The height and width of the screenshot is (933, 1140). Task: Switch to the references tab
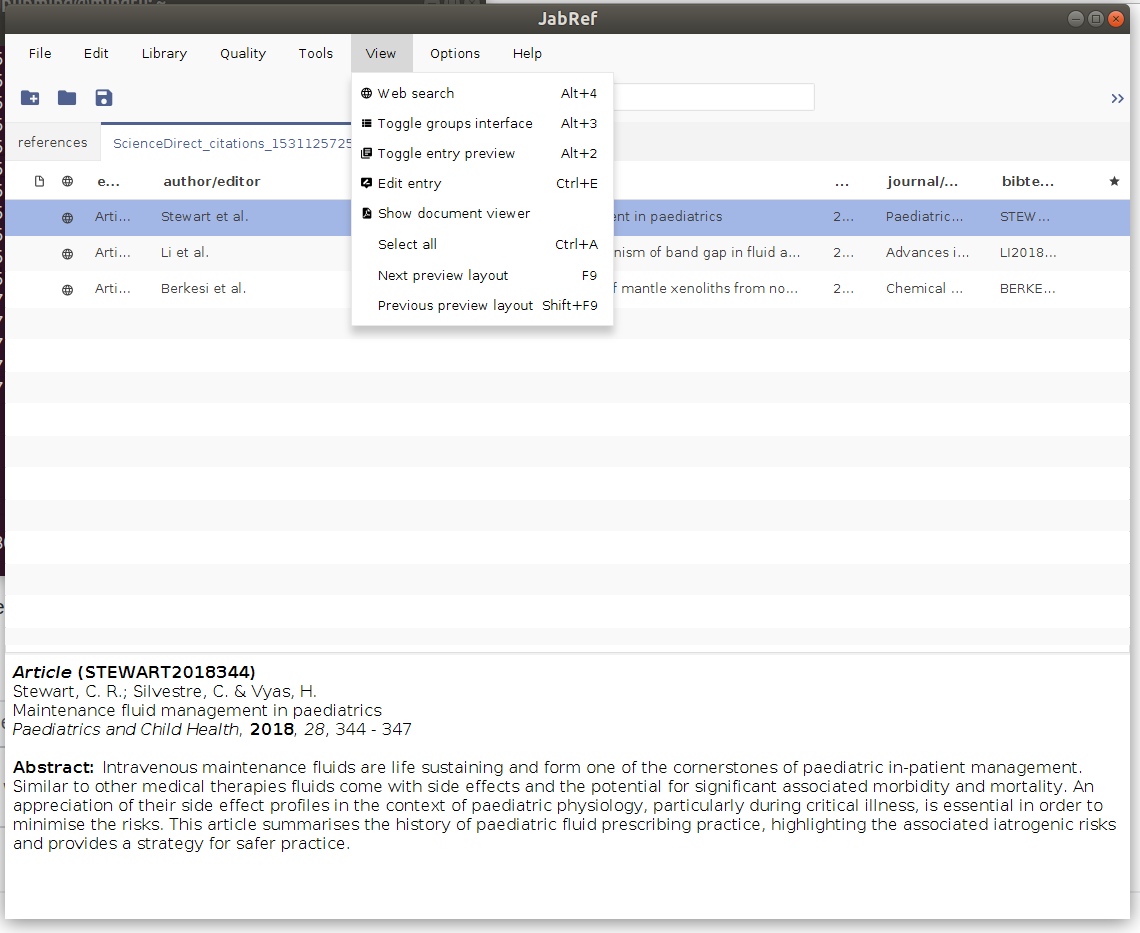(52, 143)
